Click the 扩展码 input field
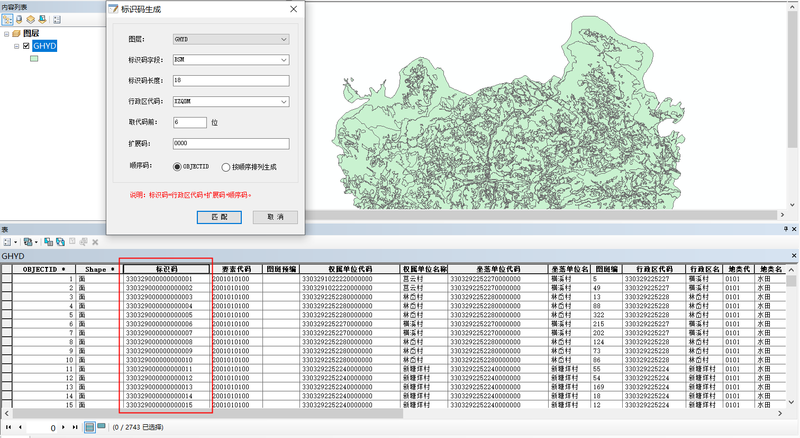The height and width of the screenshot is (438, 800). point(231,143)
